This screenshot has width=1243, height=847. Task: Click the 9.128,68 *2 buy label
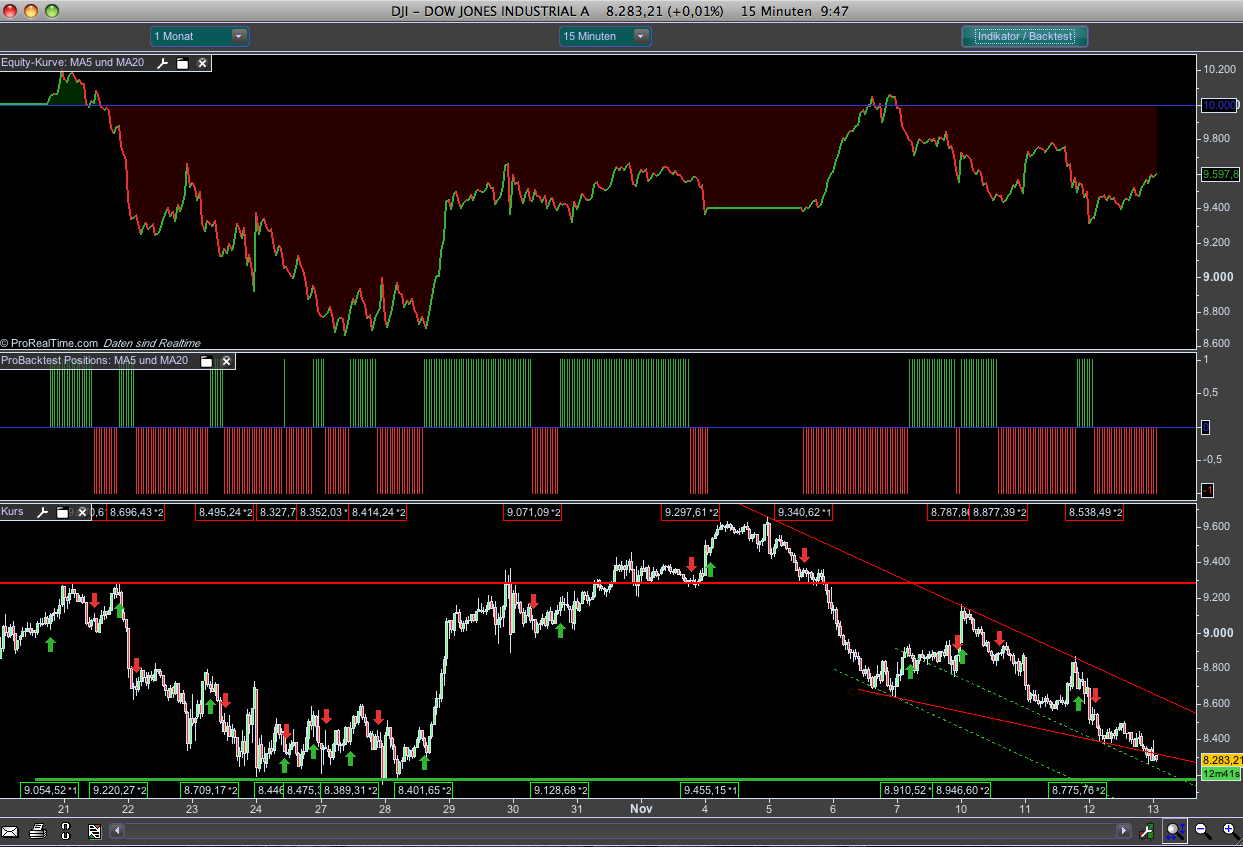560,790
